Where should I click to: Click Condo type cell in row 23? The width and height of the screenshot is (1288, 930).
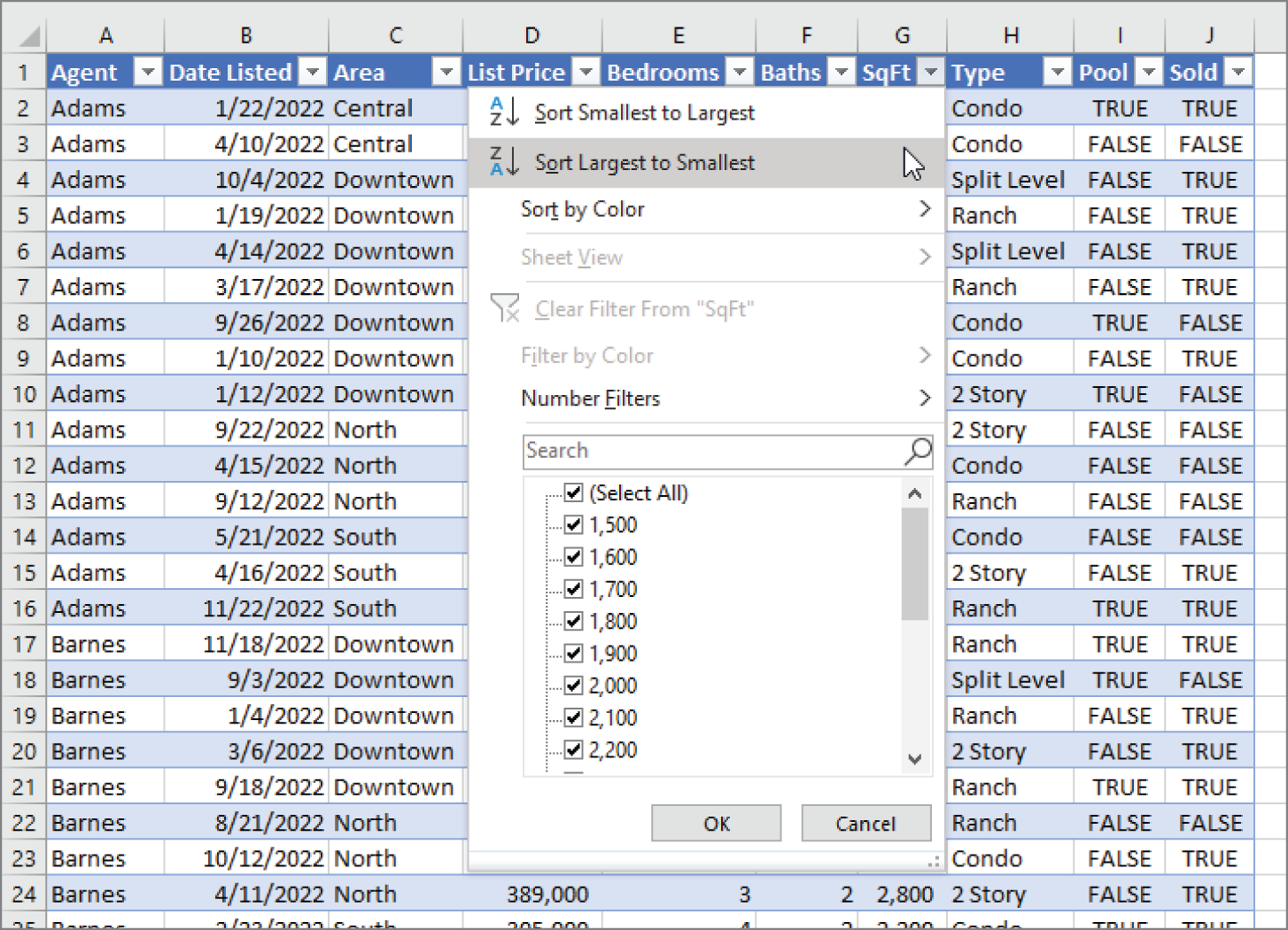(x=1011, y=858)
